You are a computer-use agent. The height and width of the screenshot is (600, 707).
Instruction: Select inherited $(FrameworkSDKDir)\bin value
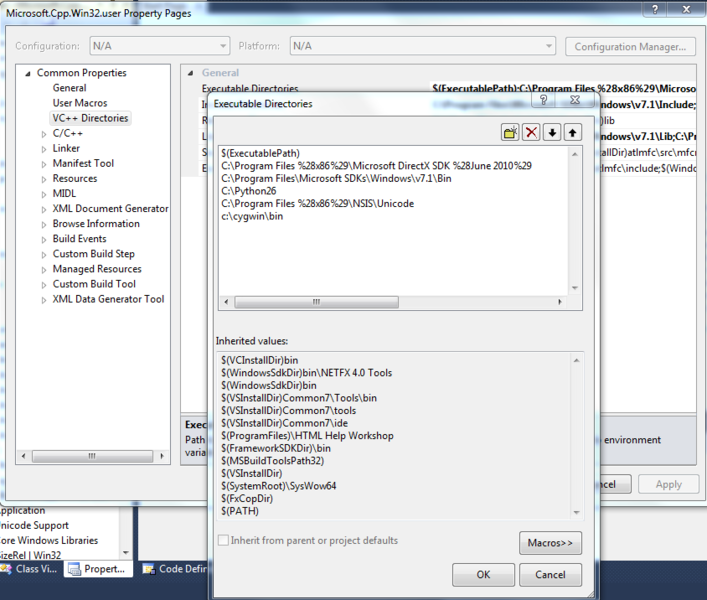(x=276, y=449)
